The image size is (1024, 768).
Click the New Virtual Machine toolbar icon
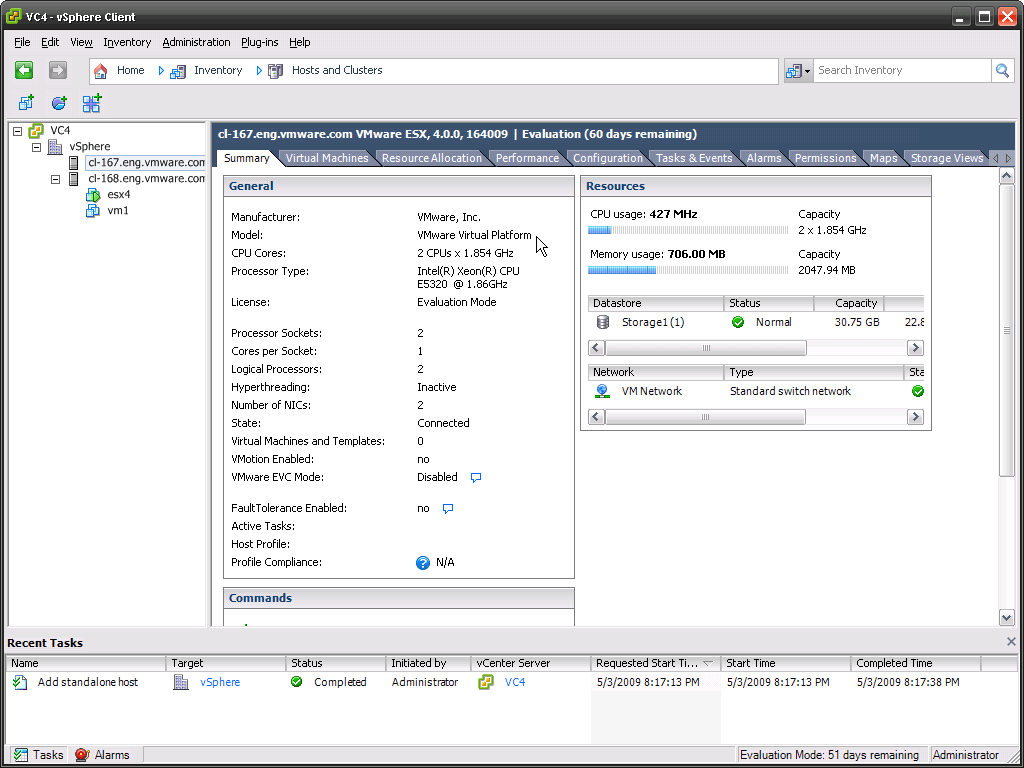click(26, 103)
